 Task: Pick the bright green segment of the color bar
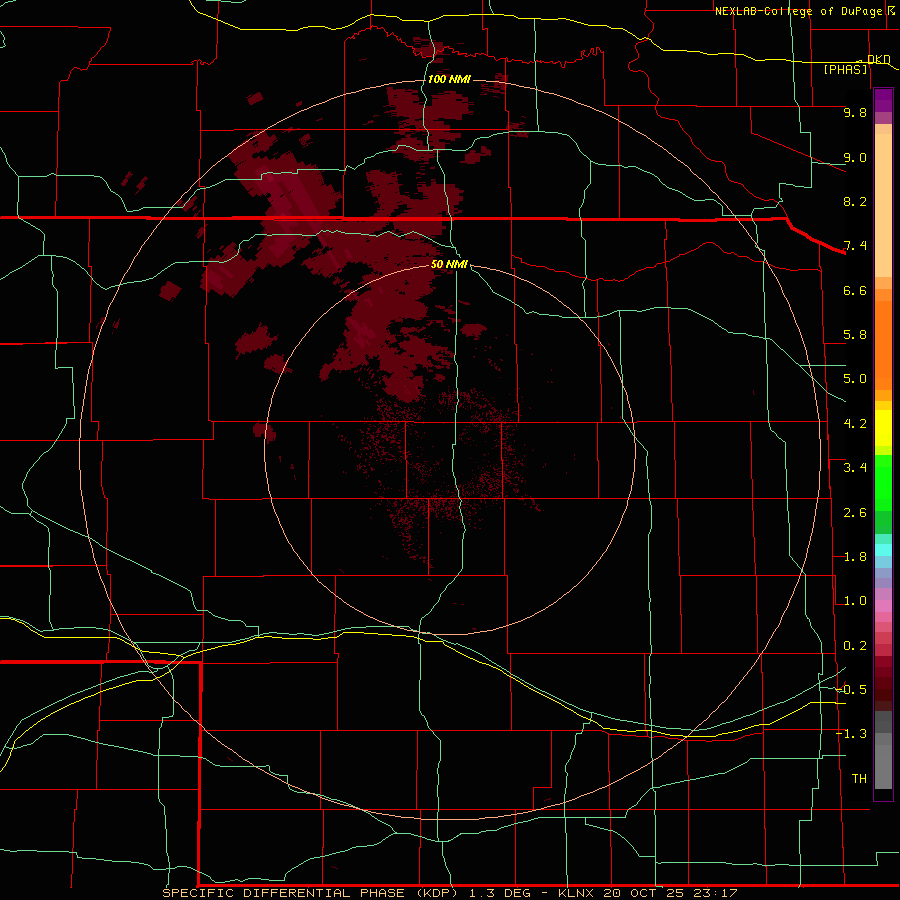[x=883, y=482]
